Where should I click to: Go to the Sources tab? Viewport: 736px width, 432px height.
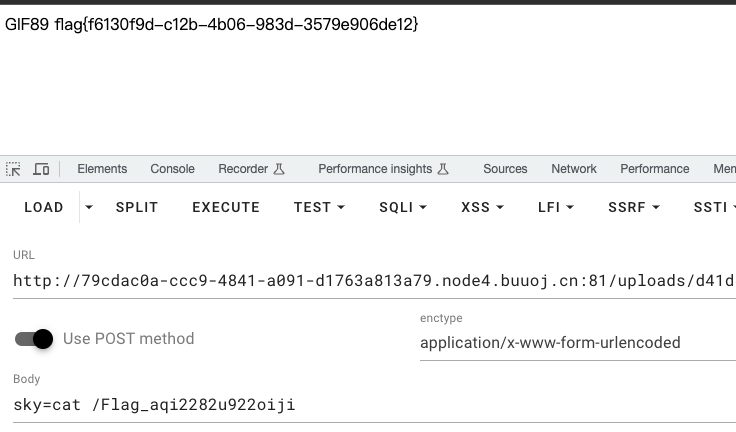(x=505, y=169)
